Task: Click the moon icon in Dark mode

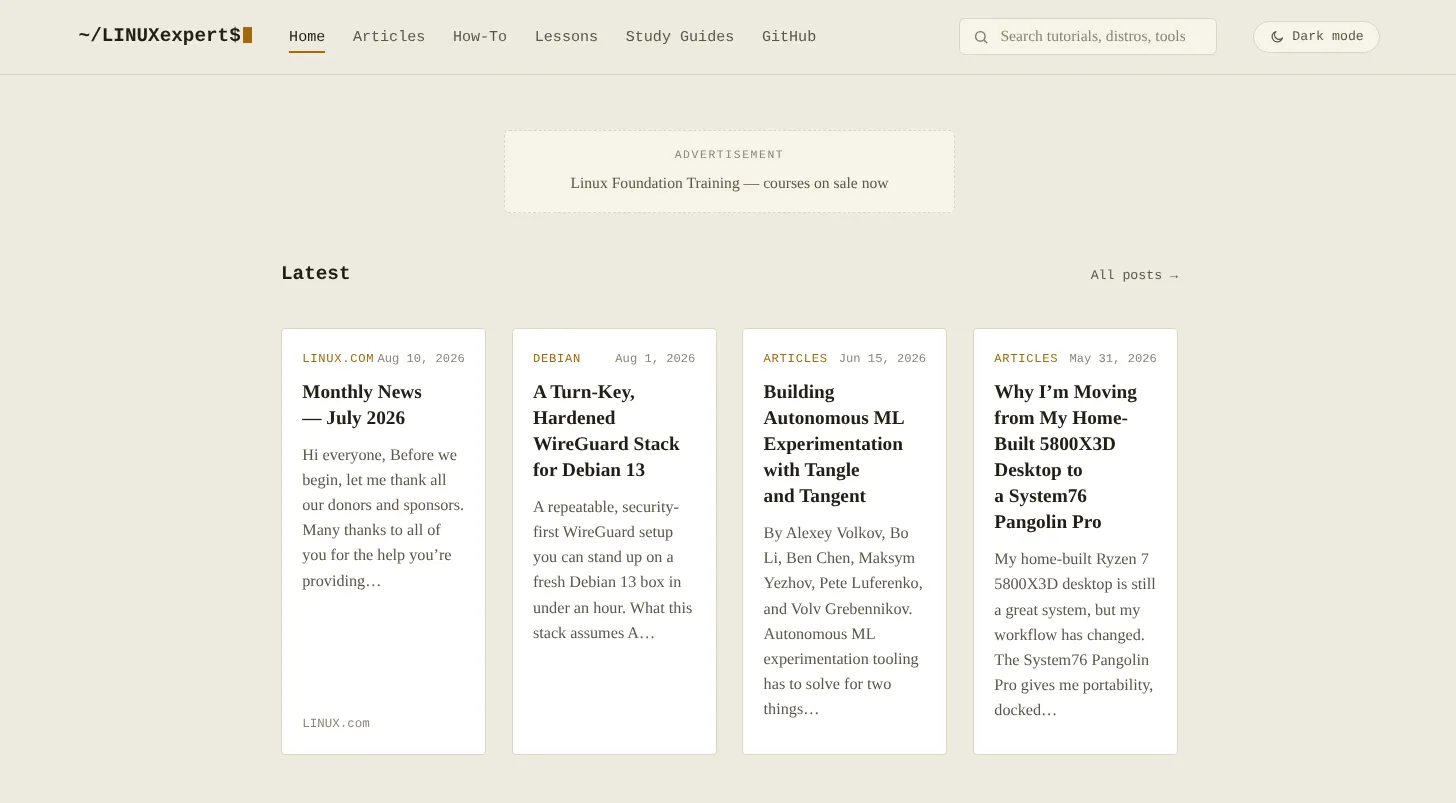Action: click(1277, 37)
